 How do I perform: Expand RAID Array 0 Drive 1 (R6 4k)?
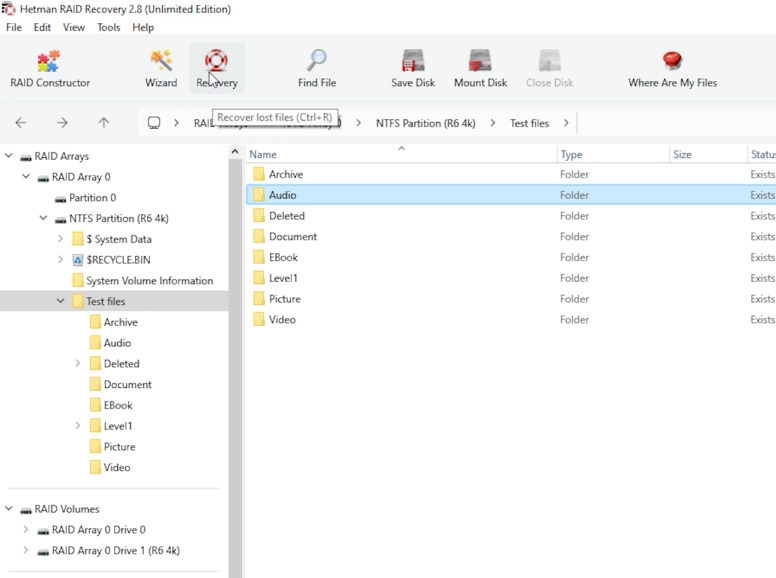(26, 550)
